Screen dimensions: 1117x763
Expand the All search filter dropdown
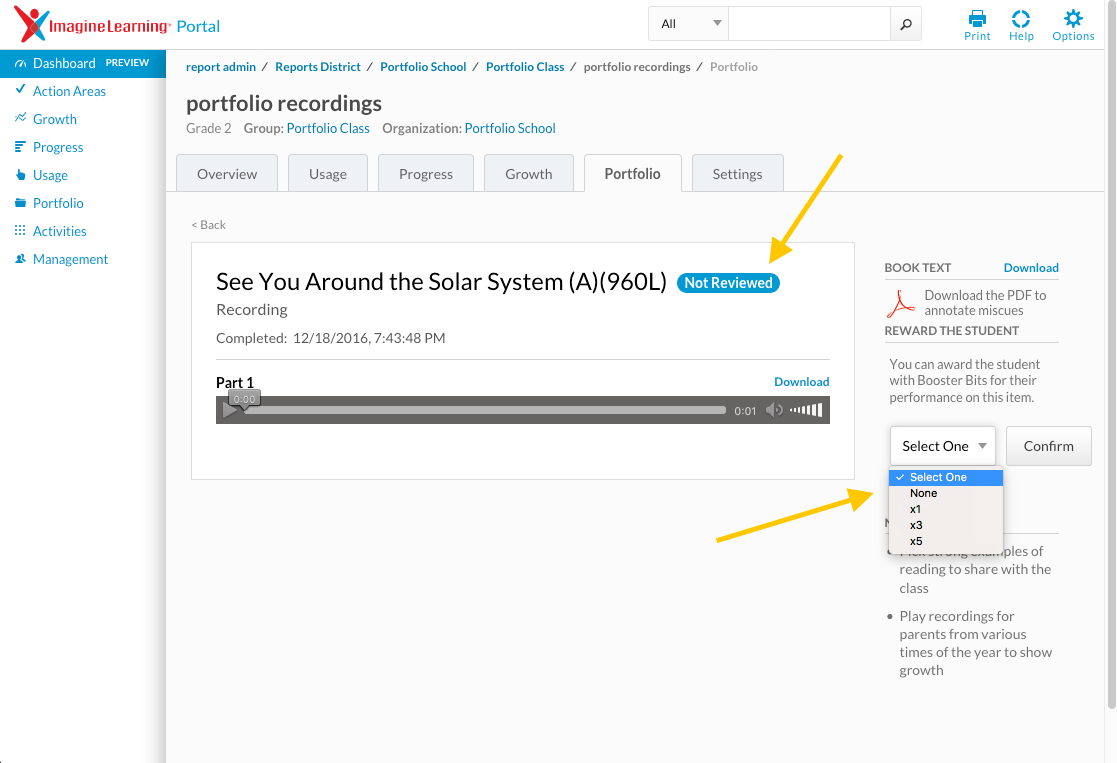tap(690, 24)
